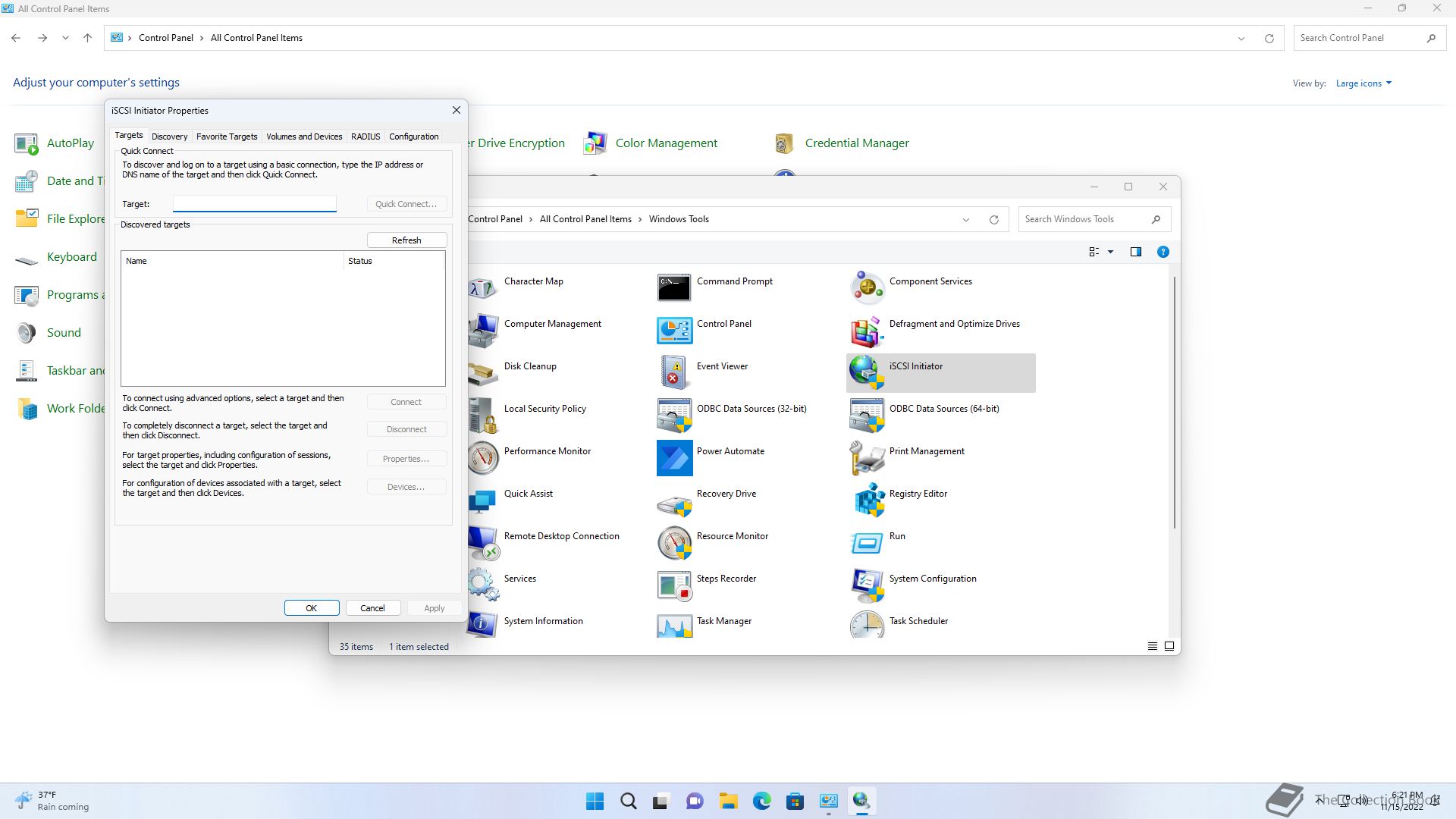Screen dimensions: 1456x819
Task: Open Windows Tools help button
Action: click(x=1163, y=252)
